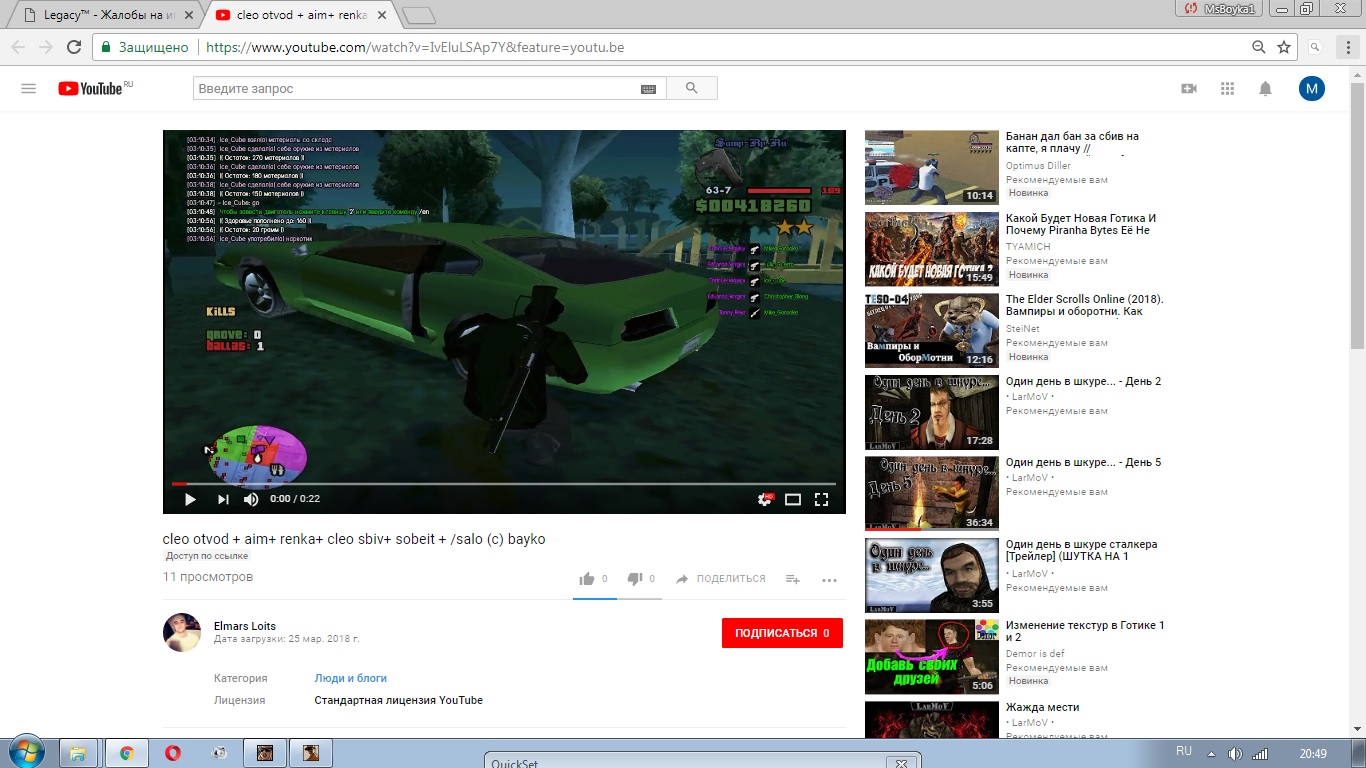View site security info at Защищено
Image resolution: width=1366 pixels, height=768 pixels.
pyautogui.click(x=144, y=47)
